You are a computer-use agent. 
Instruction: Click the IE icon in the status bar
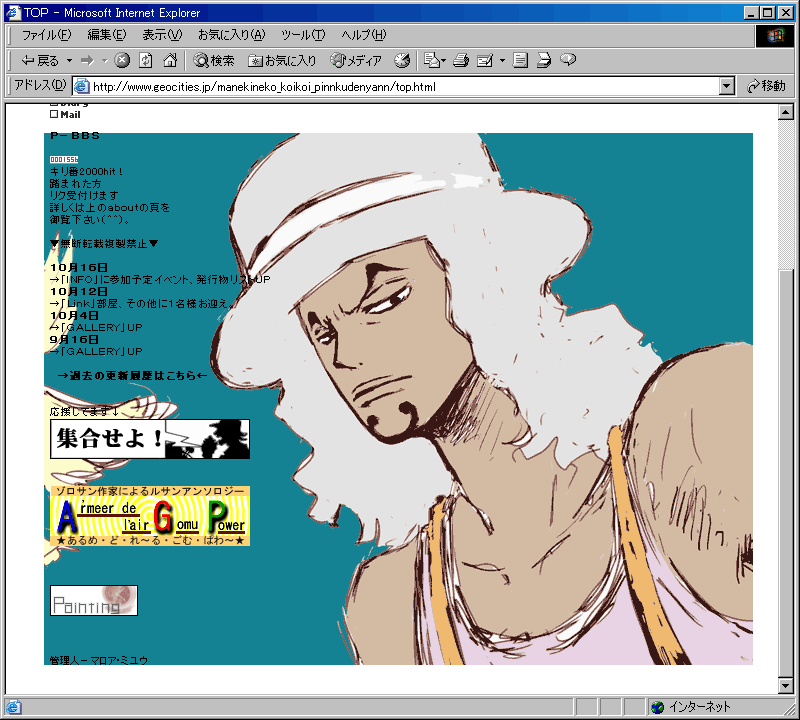point(13,707)
